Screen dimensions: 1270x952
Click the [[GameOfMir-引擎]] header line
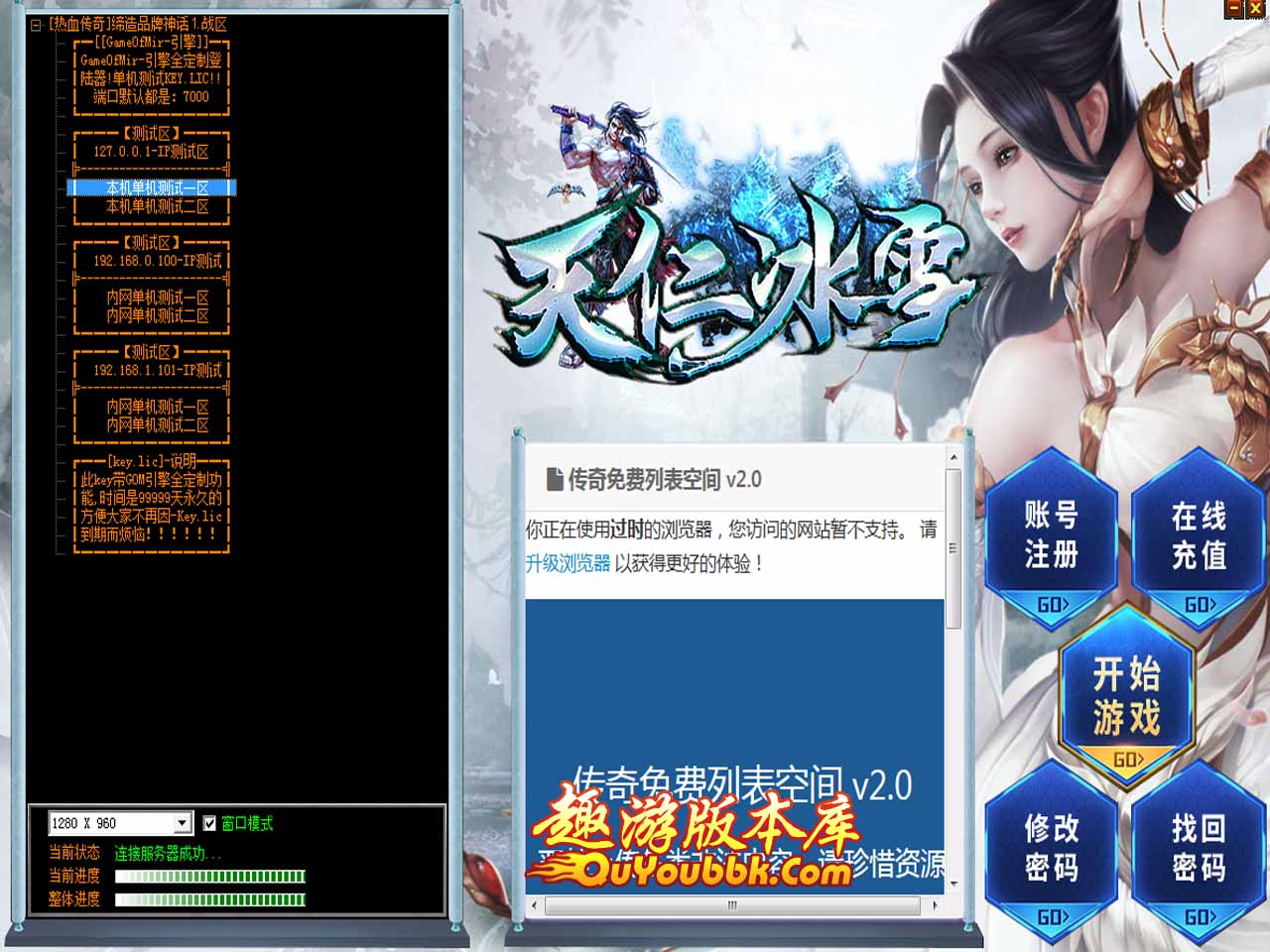point(152,43)
